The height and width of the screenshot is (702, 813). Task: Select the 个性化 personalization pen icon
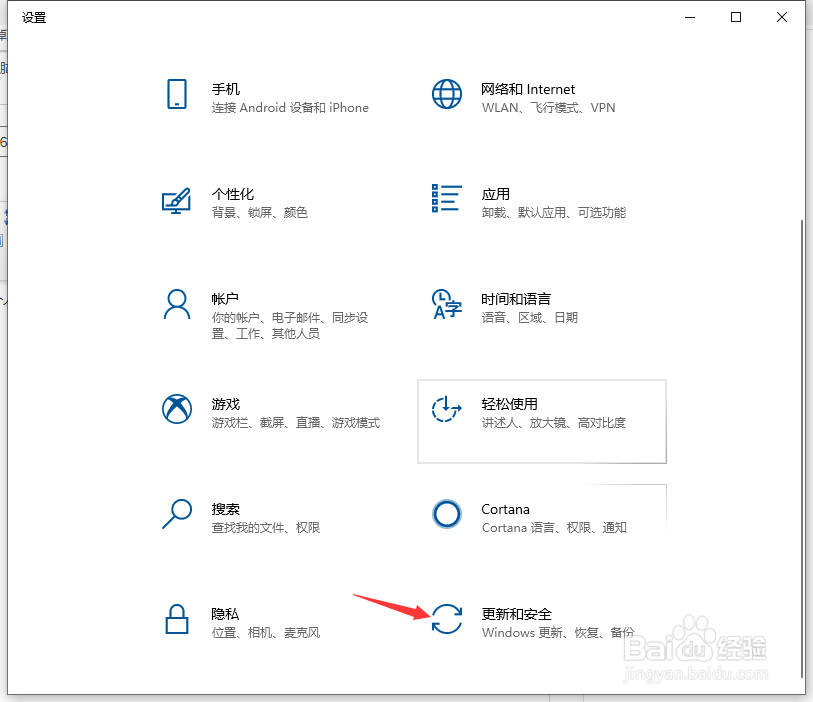pos(177,200)
